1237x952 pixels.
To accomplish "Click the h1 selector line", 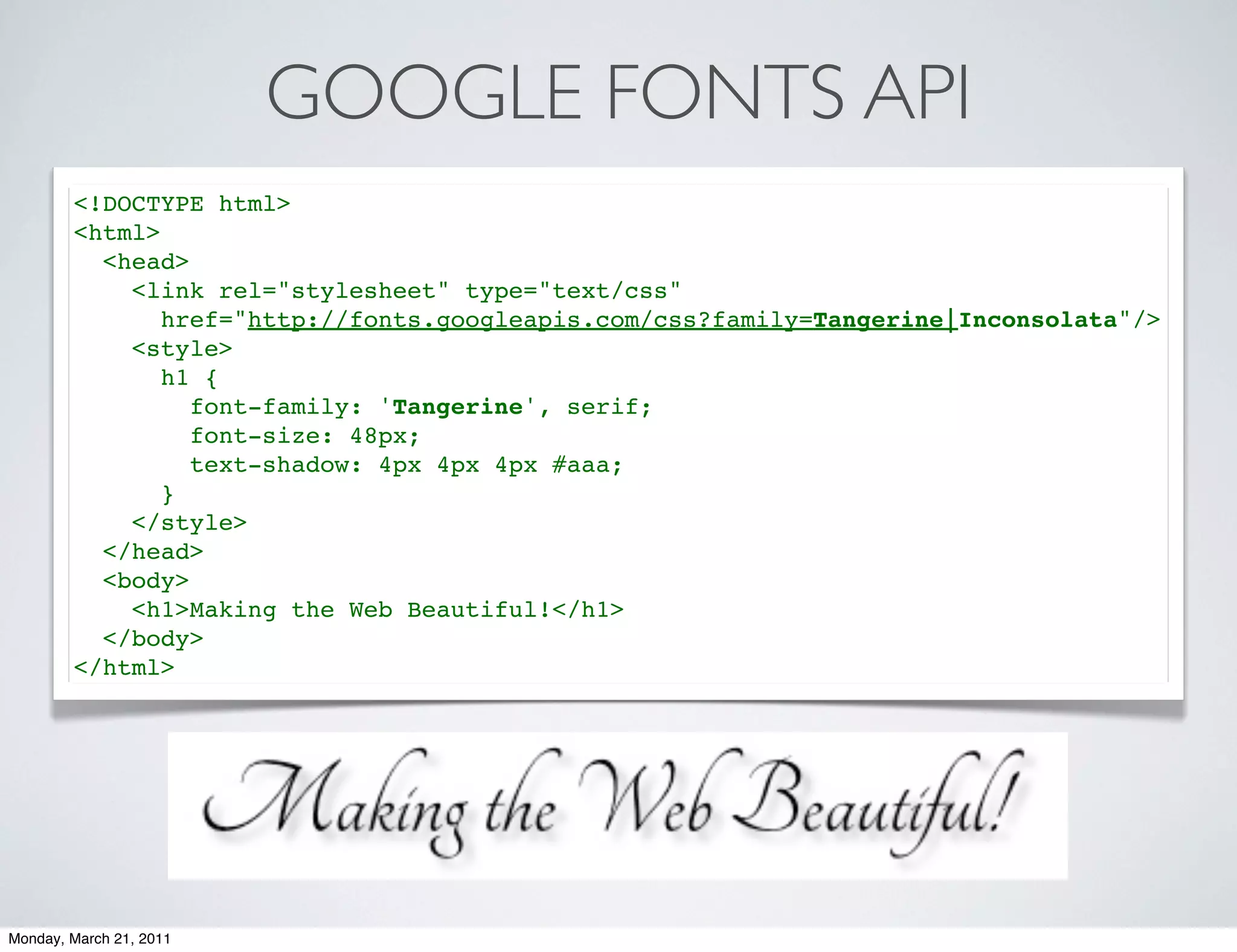I will coord(188,378).
